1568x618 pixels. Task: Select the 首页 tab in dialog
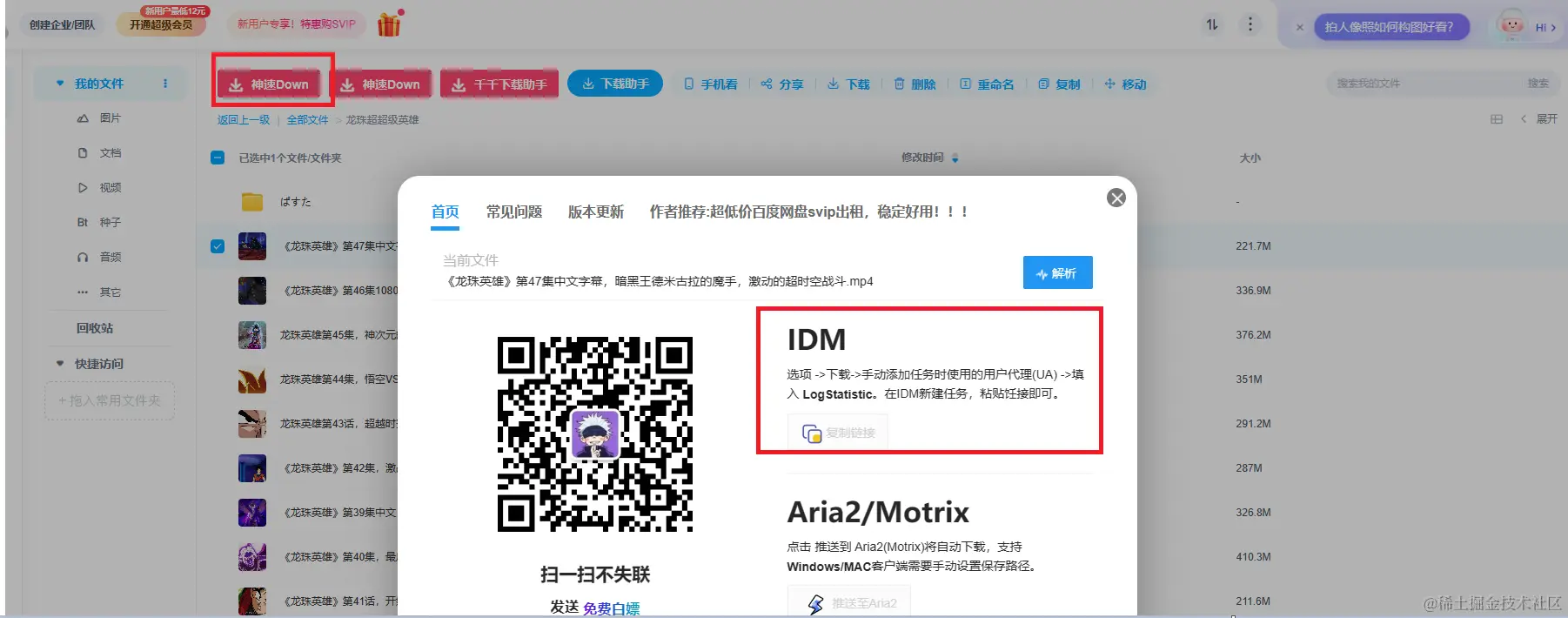445,212
